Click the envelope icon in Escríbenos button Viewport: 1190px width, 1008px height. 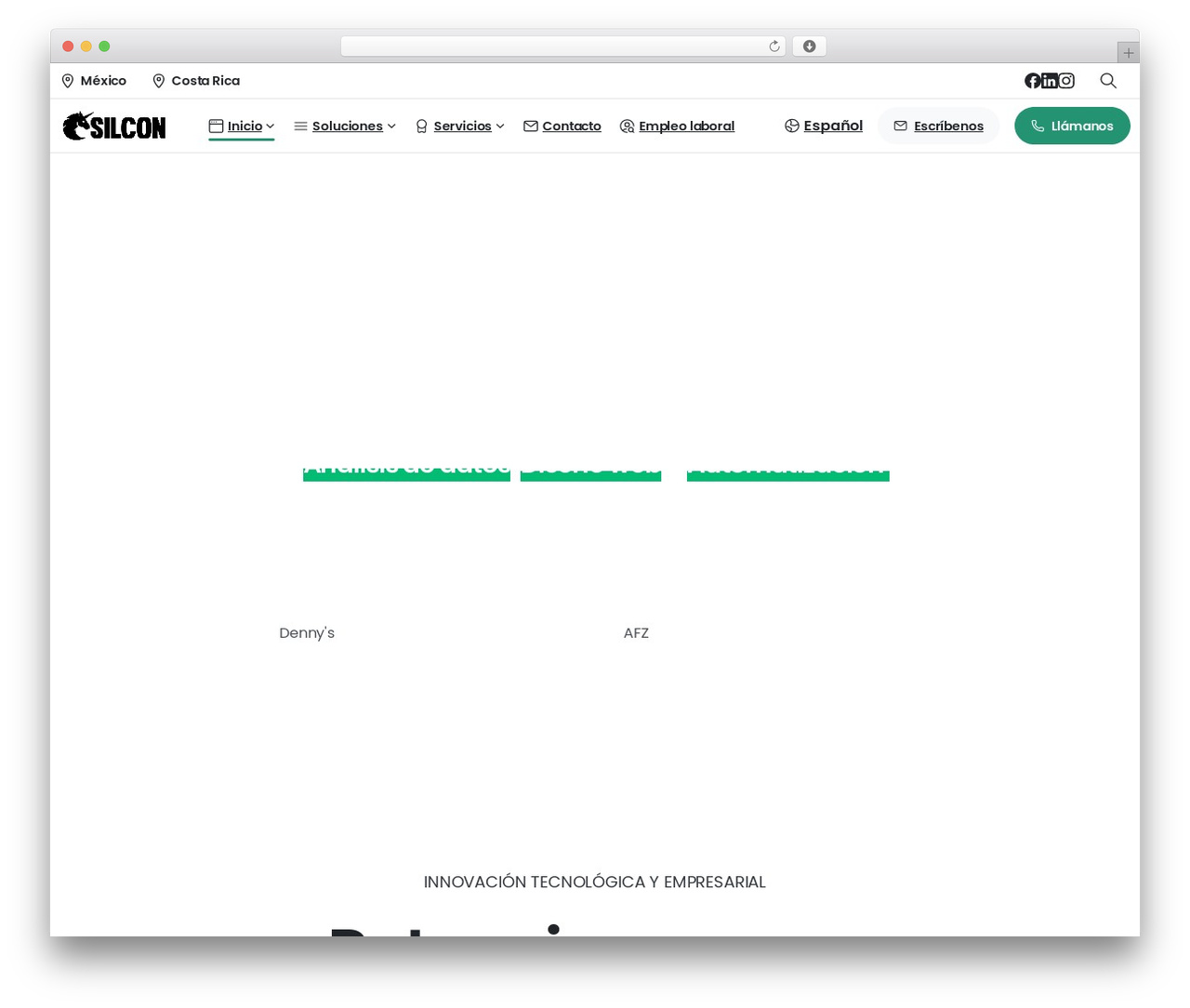pos(900,126)
